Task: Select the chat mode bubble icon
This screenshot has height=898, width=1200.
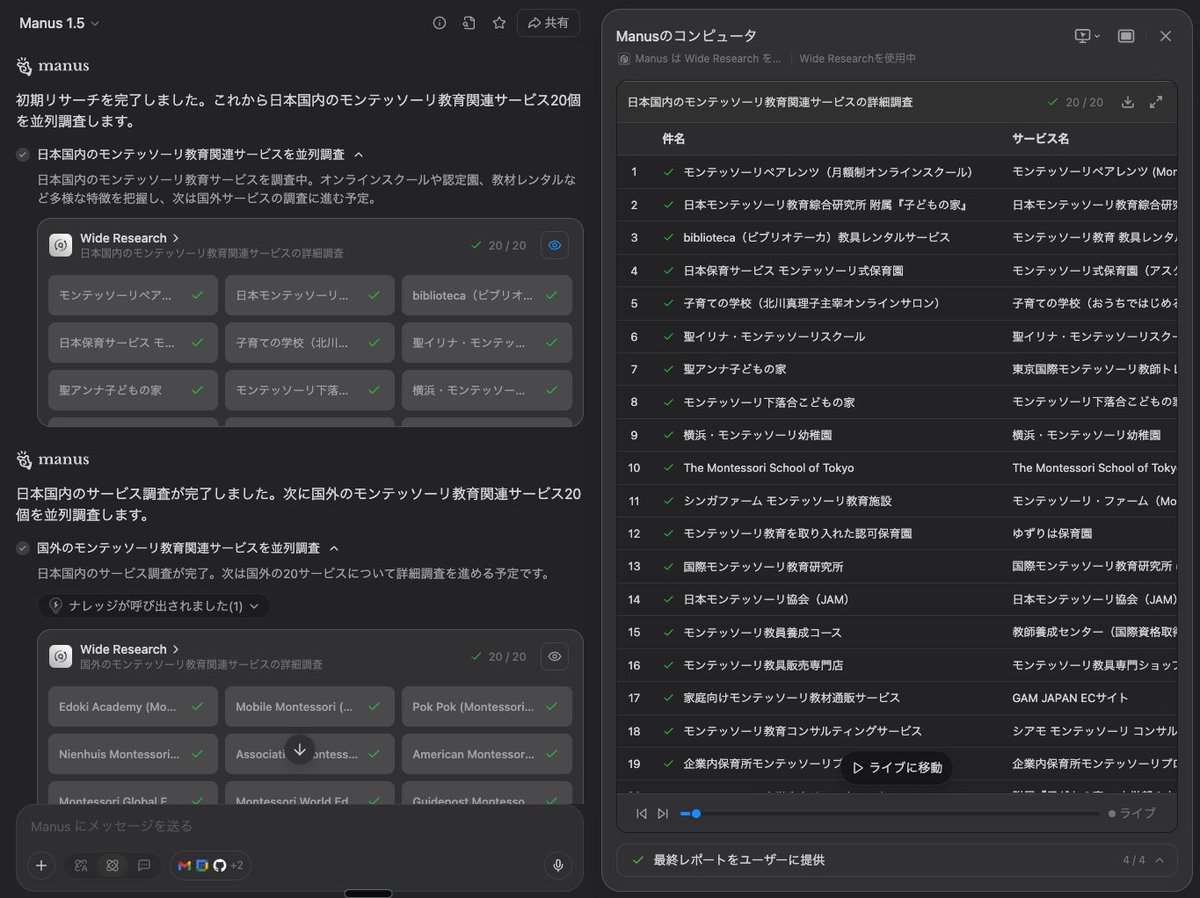Action: pyautogui.click(x=144, y=866)
